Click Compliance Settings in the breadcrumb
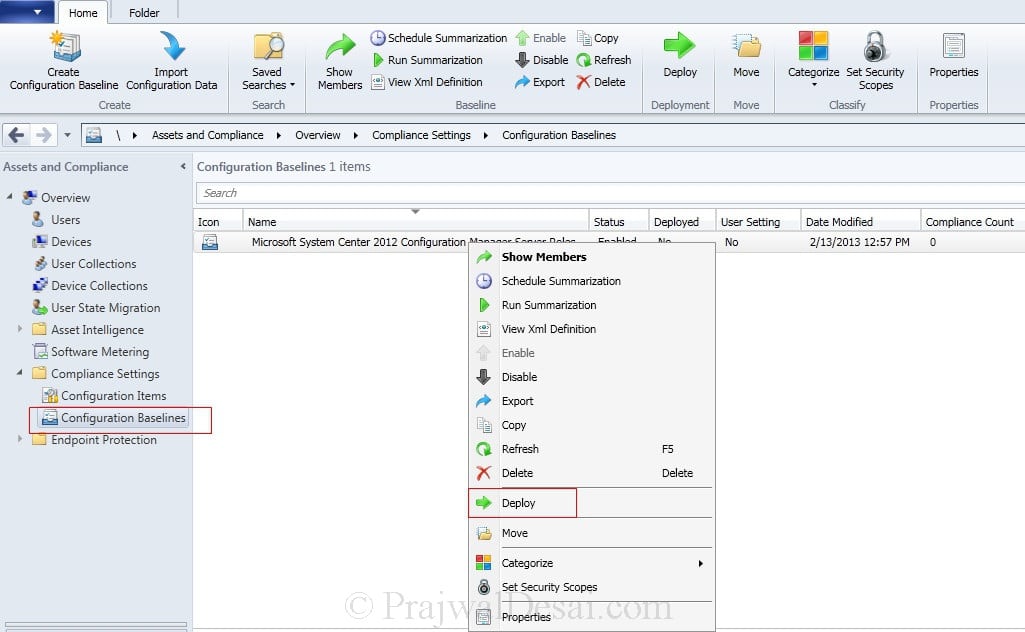Image resolution: width=1025 pixels, height=632 pixels. (421, 135)
